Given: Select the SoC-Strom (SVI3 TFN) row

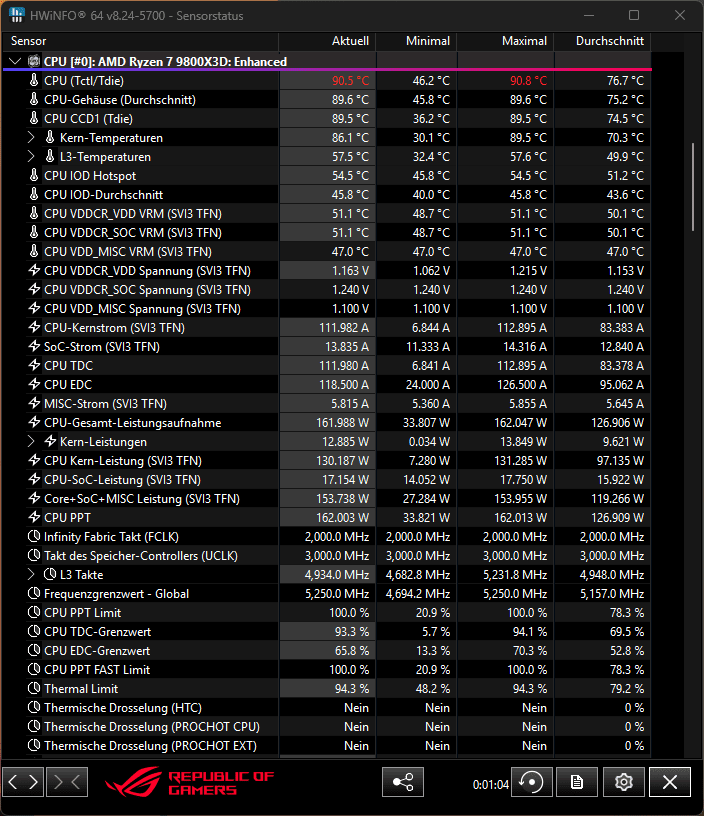Looking at the screenshot, I should click(327, 347).
